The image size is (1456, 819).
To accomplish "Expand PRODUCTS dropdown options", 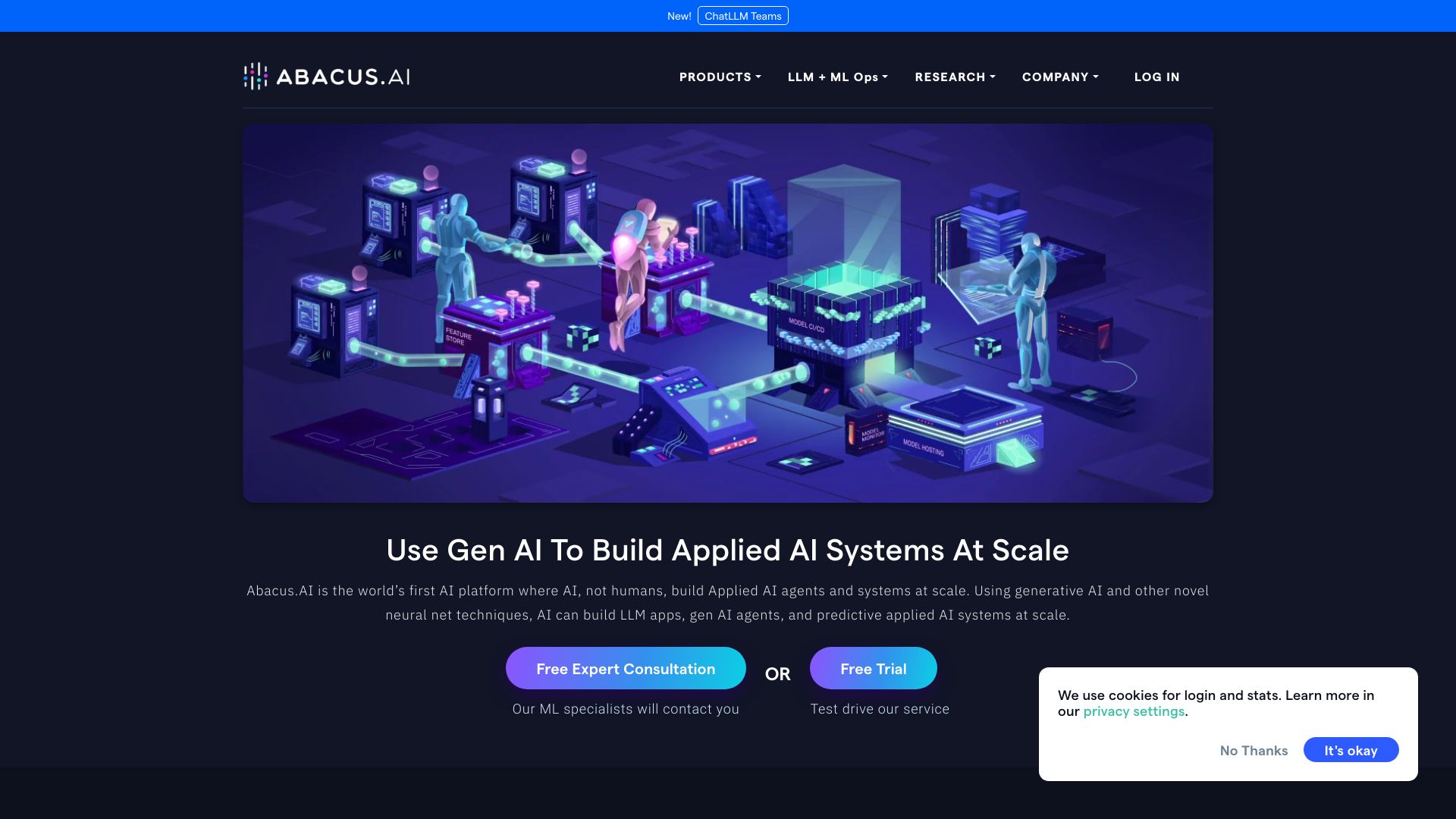I will click(x=719, y=76).
